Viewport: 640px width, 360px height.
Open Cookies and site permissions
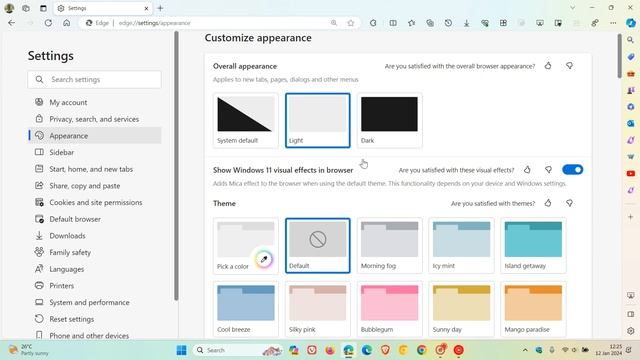[95, 202]
